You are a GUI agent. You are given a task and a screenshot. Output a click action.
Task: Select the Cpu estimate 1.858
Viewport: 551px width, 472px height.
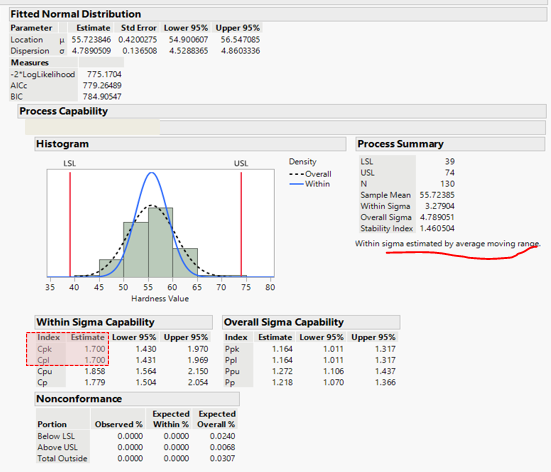(x=95, y=371)
